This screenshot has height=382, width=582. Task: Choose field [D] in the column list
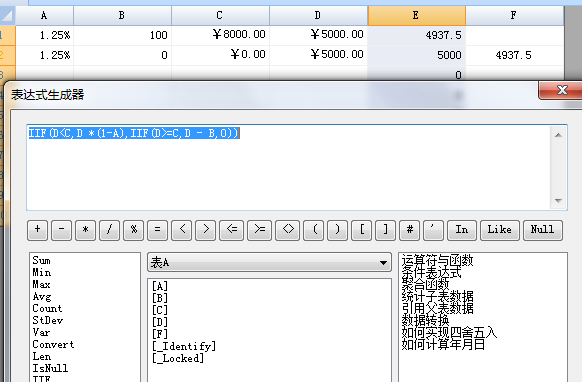[160, 322]
